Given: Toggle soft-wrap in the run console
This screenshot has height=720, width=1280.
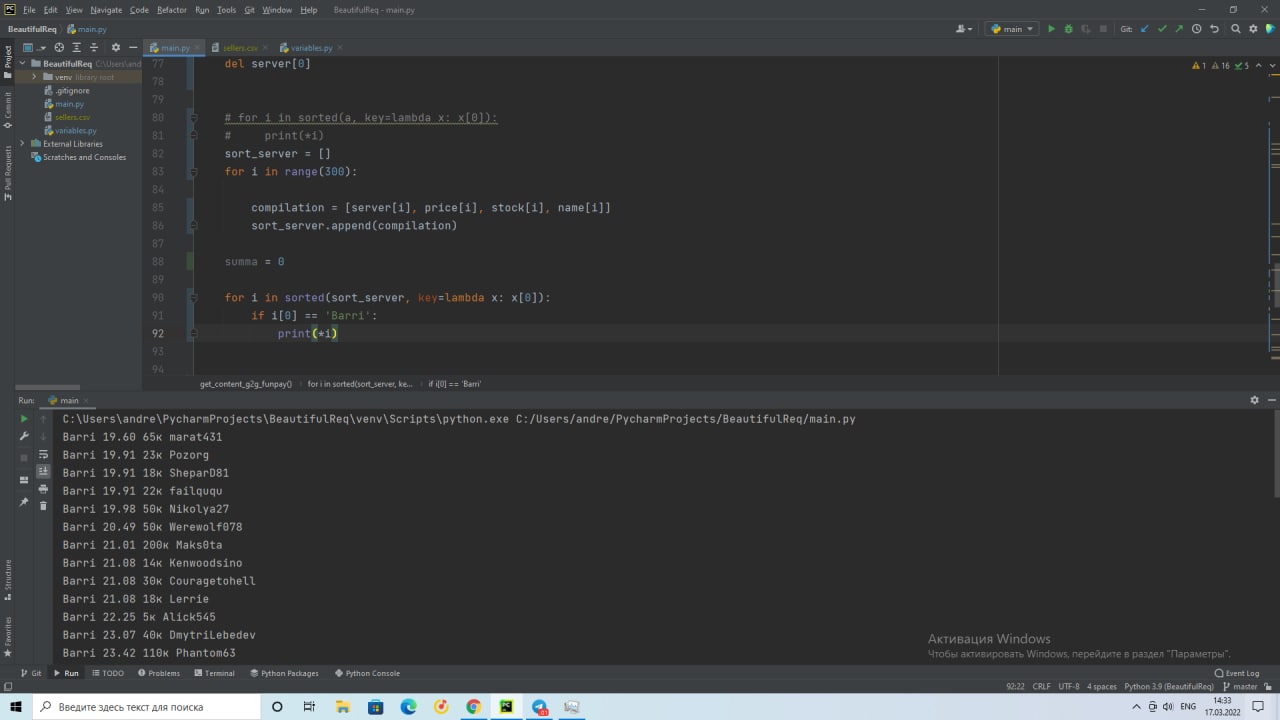Looking at the screenshot, I should coord(43,454).
